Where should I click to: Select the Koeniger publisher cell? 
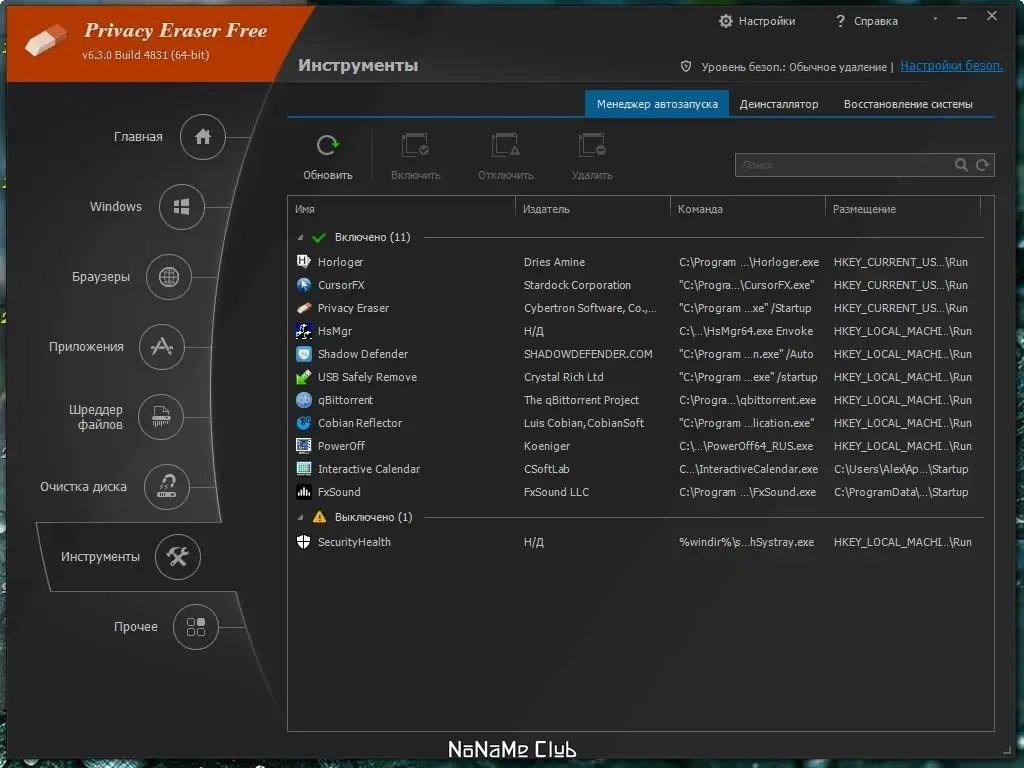[547, 446]
